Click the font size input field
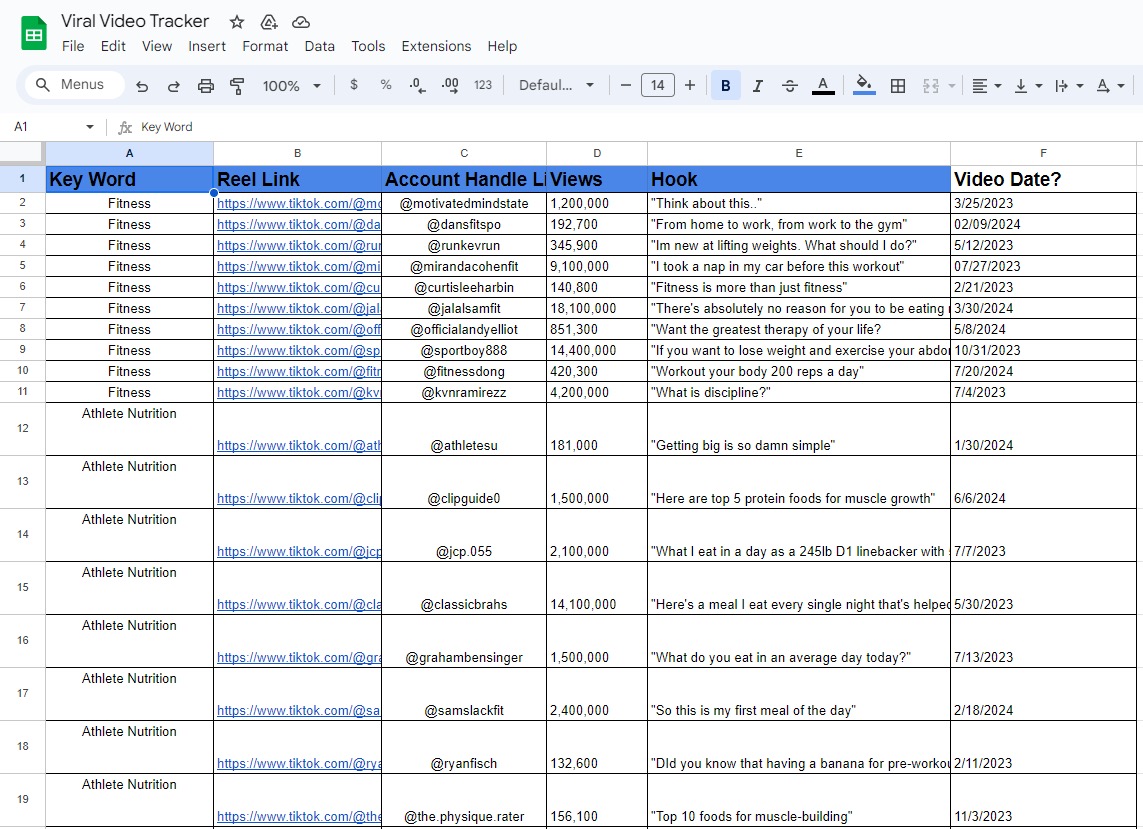 [x=657, y=86]
